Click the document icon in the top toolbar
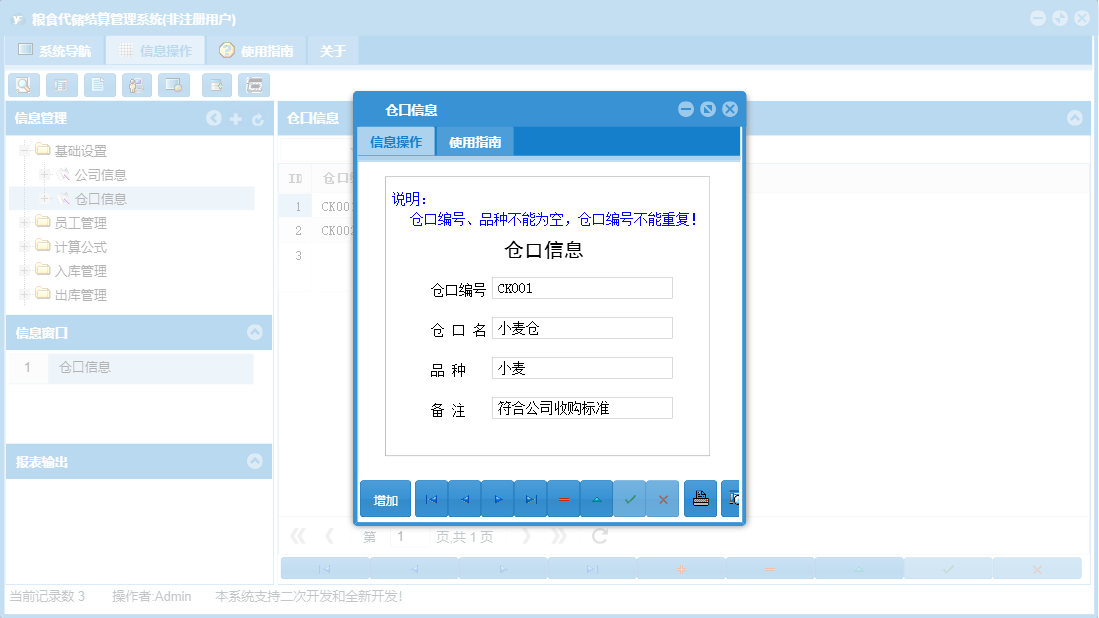The image size is (1099, 618). (x=99, y=85)
